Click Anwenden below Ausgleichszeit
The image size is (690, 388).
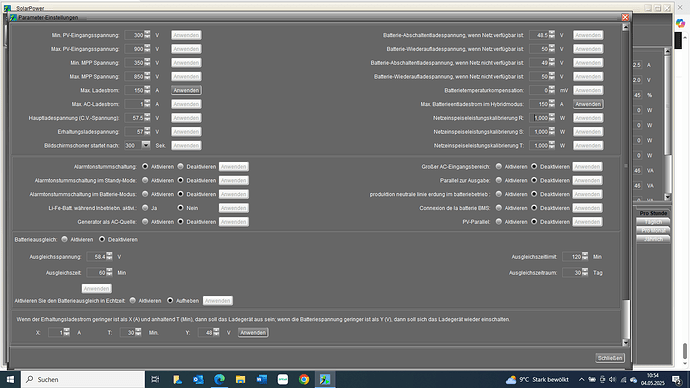click(96, 289)
